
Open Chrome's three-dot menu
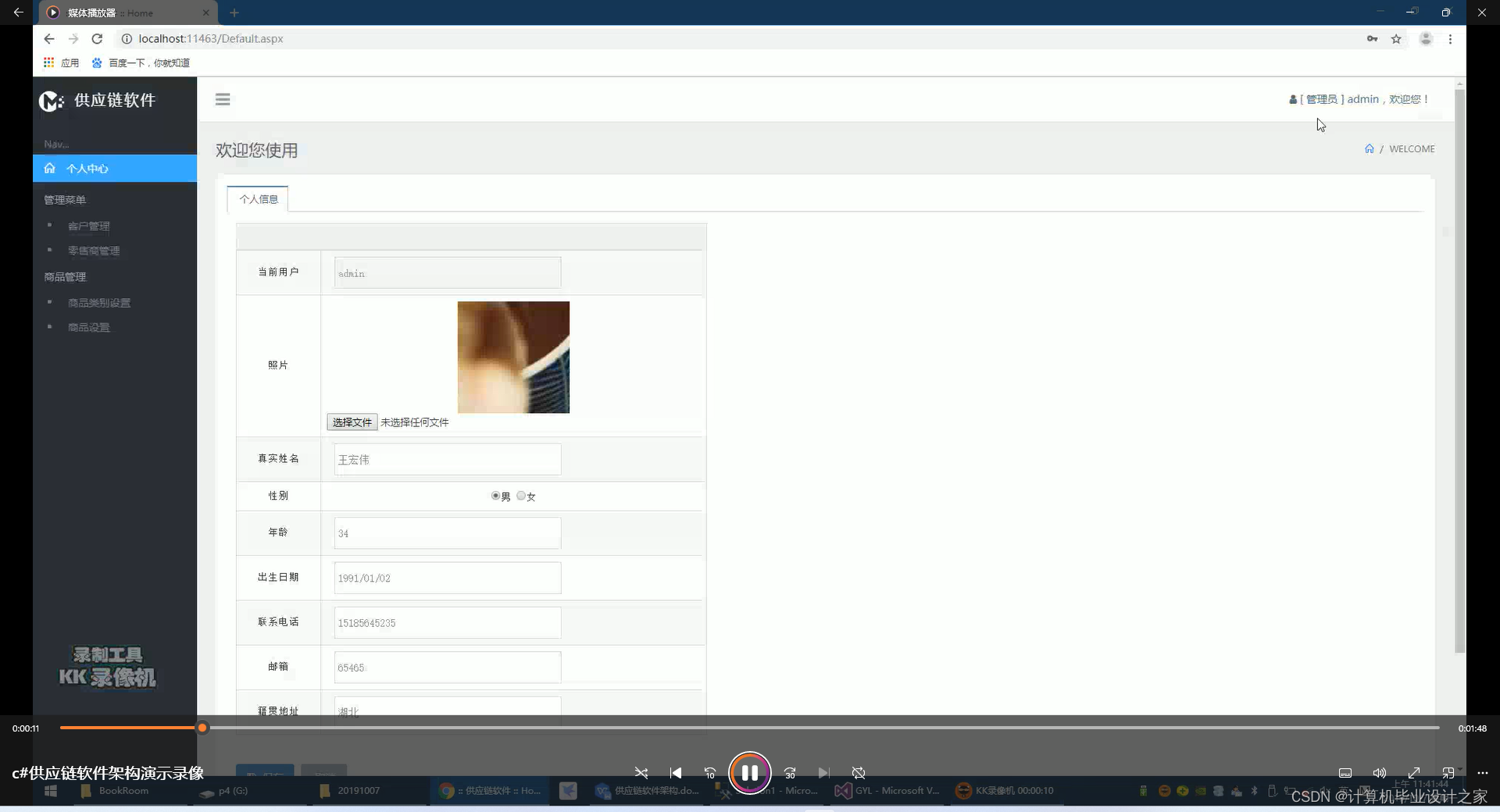(x=1450, y=39)
